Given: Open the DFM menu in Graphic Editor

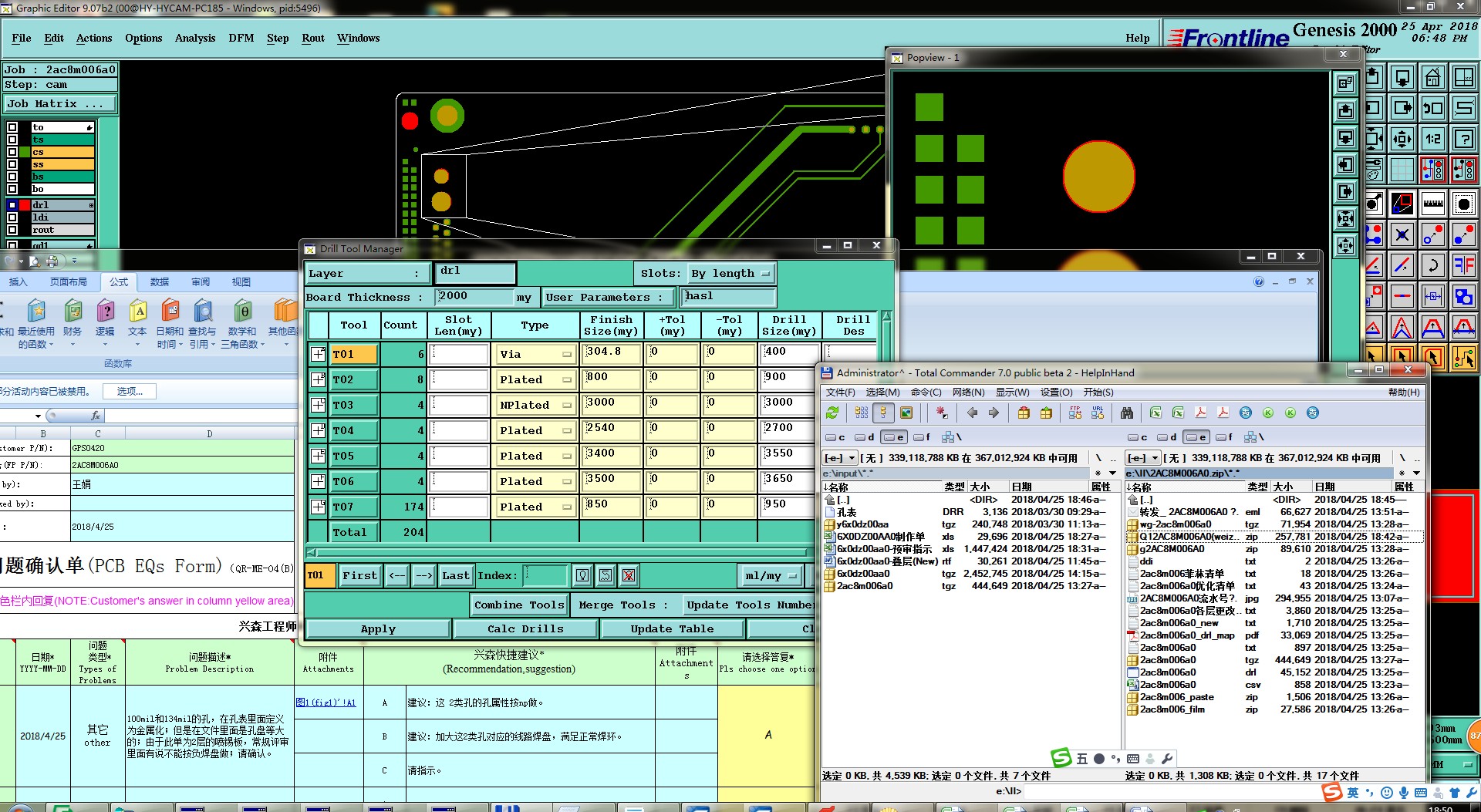Looking at the screenshot, I should [241, 38].
